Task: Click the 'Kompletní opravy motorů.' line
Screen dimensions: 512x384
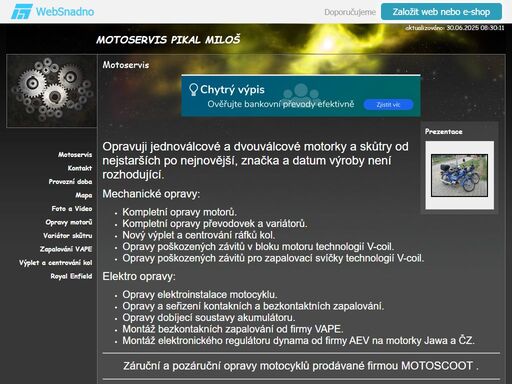Action: tap(179, 212)
